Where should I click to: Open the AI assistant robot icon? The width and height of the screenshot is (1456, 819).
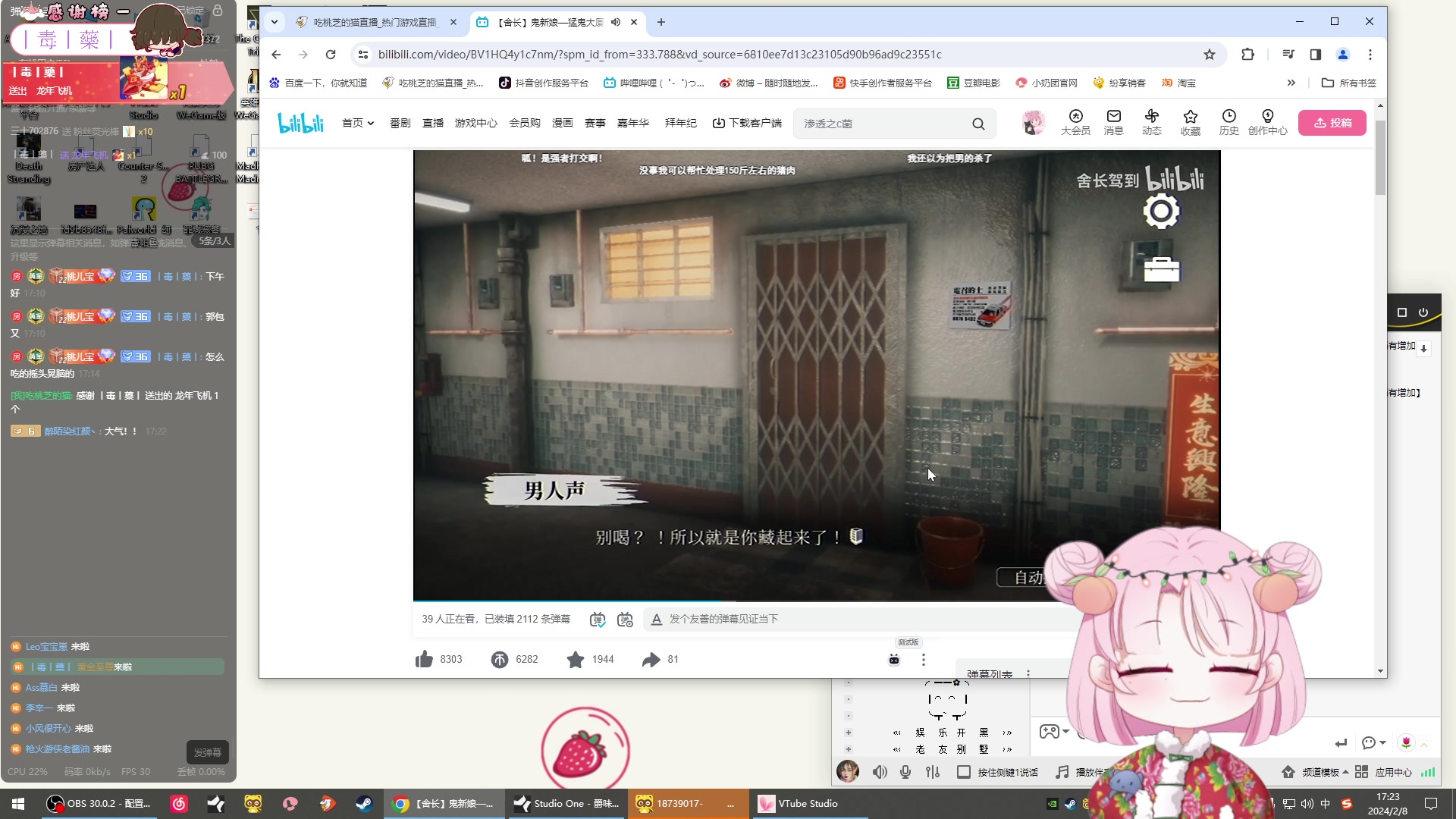(894, 660)
